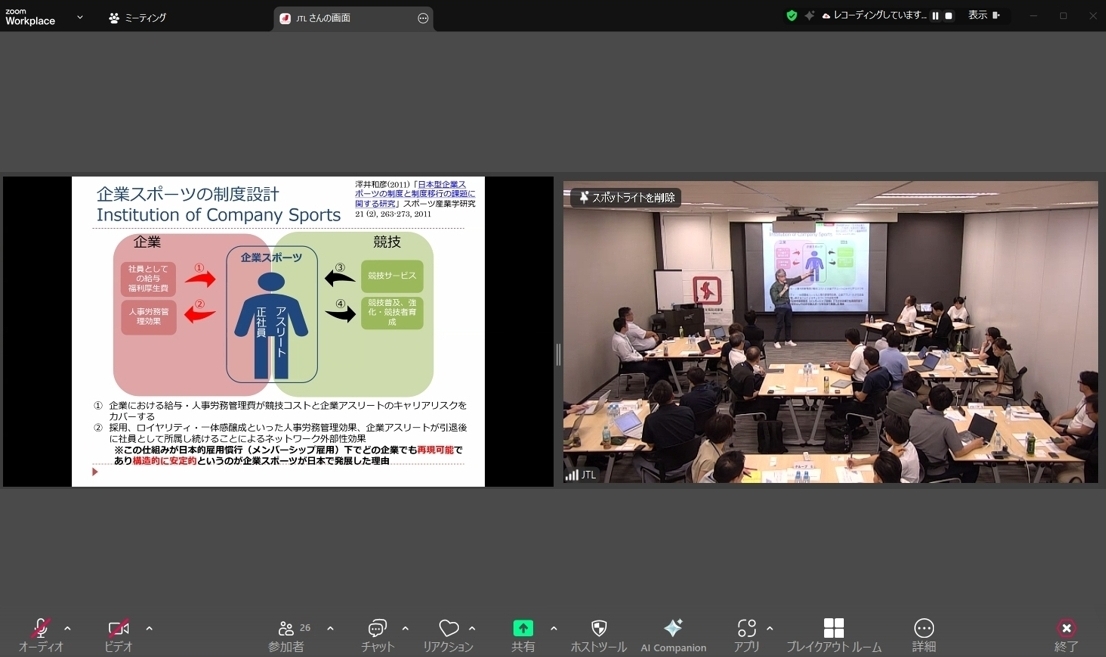This screenshot has height=657, width=1106.
Task: Open the ホストツール host tools shield
Action: [x=598, y=629]
